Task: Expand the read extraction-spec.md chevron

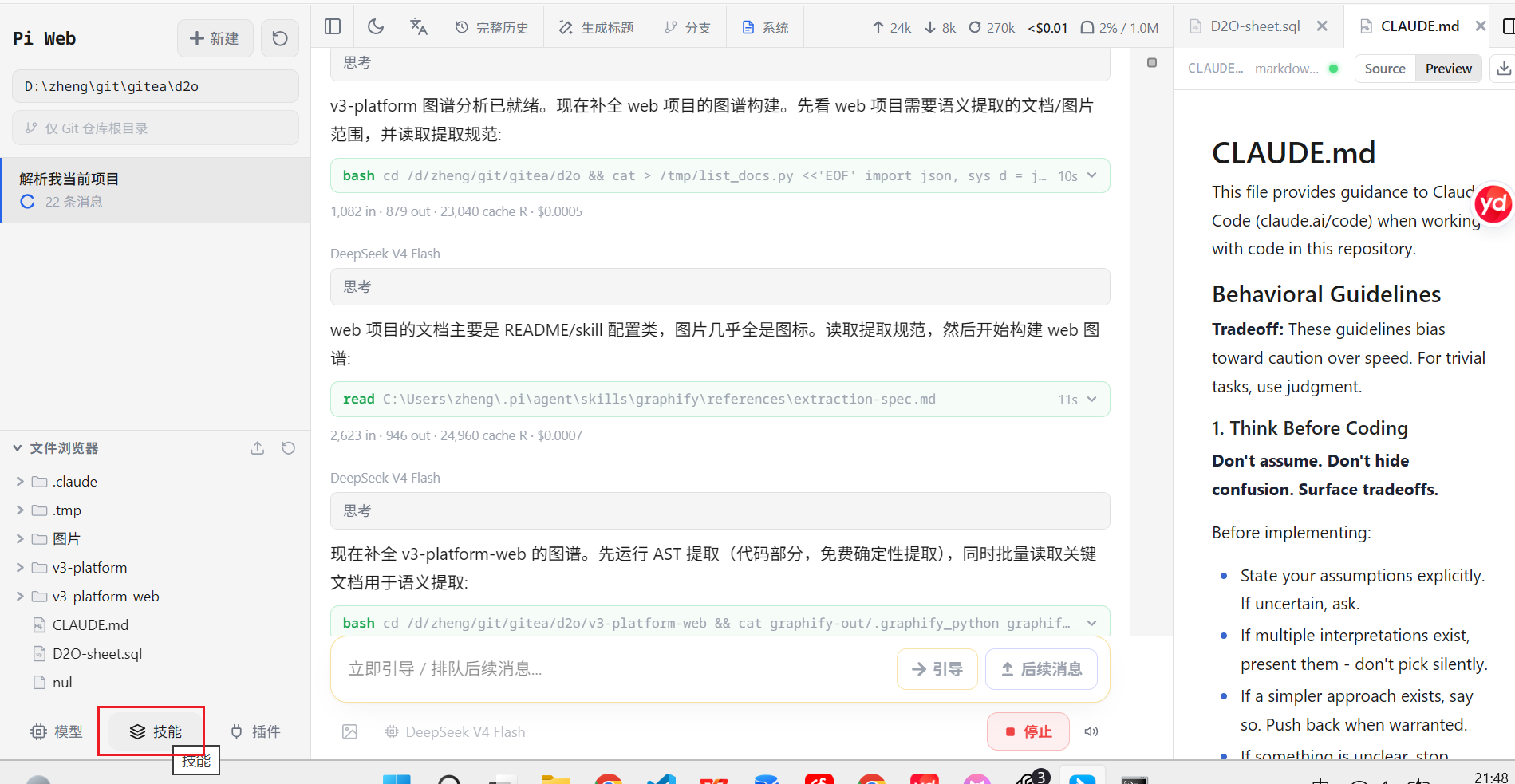Action: pyautogui.click(x=1092, y=399)
